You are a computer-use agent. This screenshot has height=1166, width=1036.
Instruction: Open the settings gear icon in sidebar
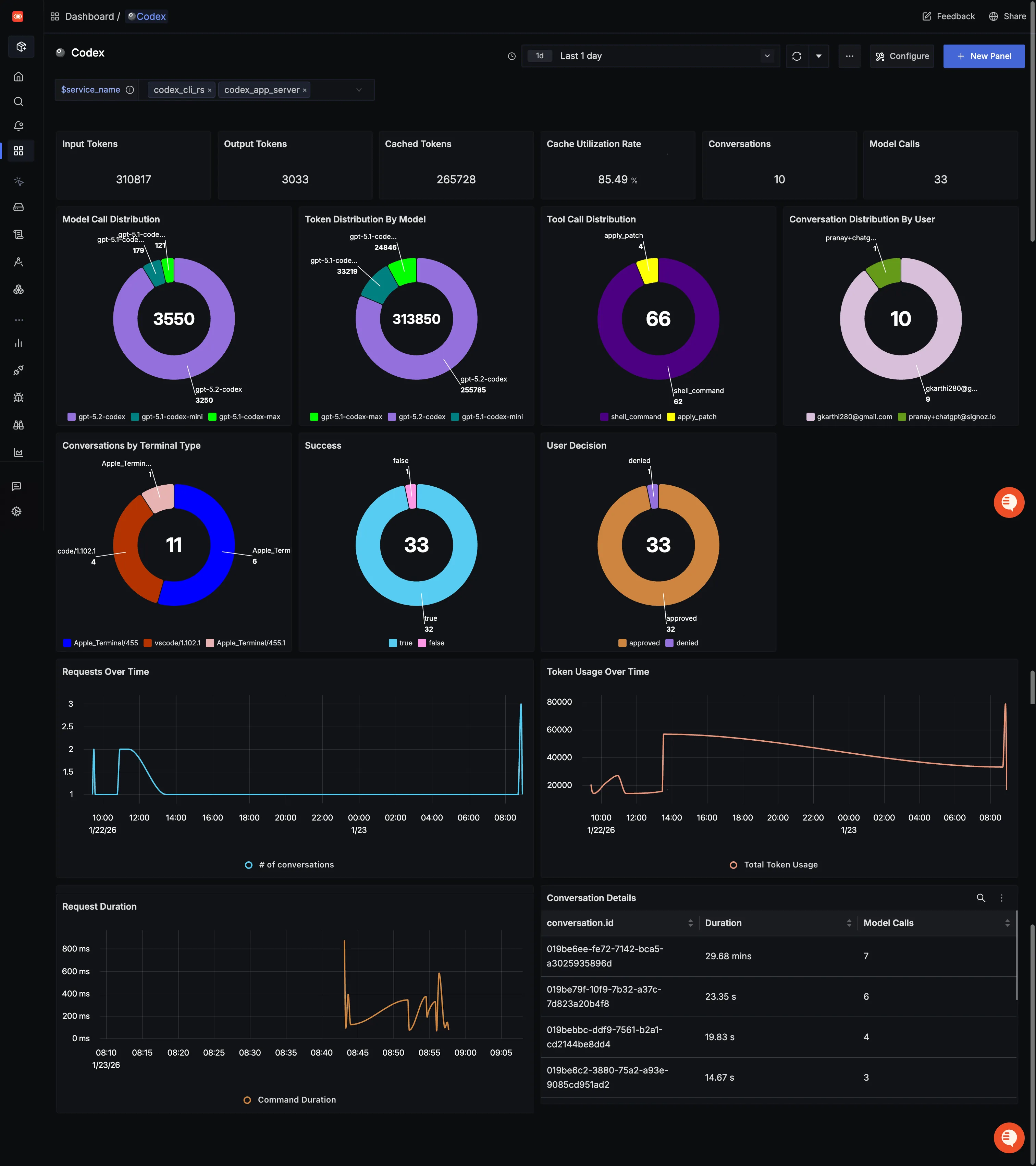[16, 512]
